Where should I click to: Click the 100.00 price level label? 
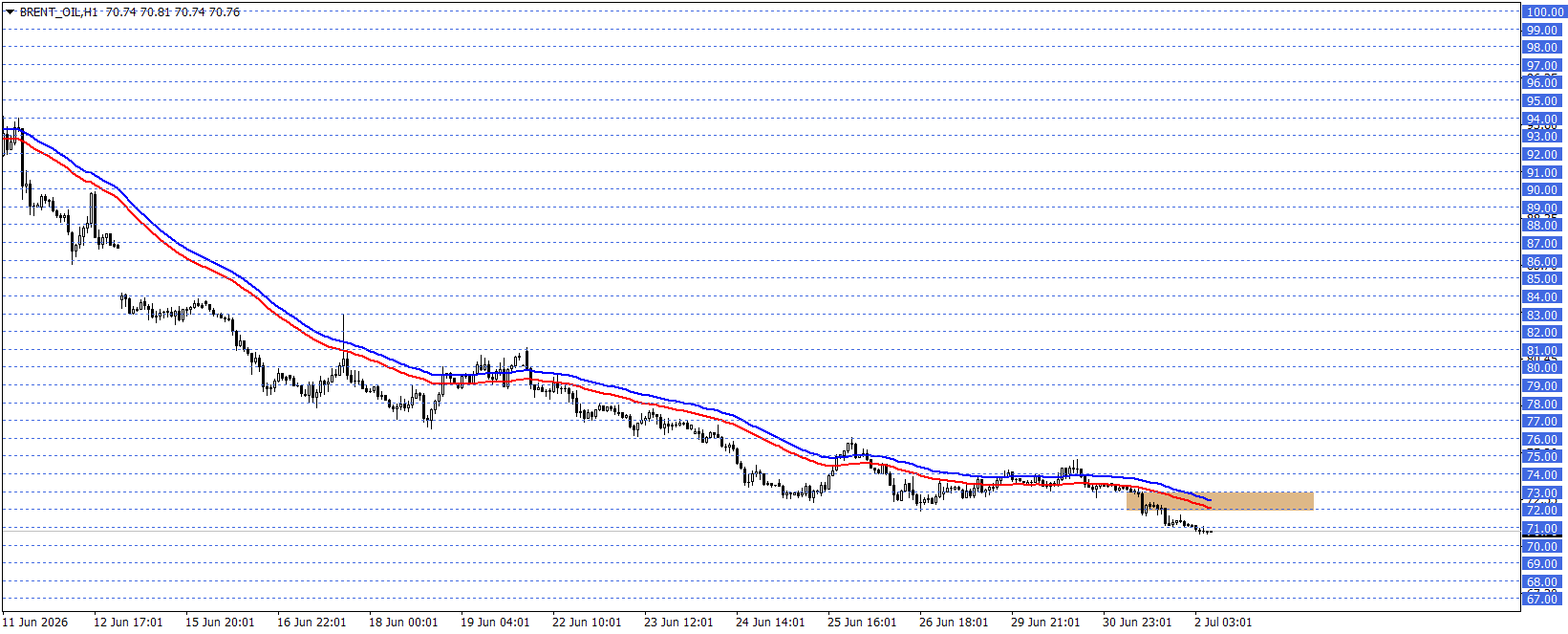[1543, 12]
